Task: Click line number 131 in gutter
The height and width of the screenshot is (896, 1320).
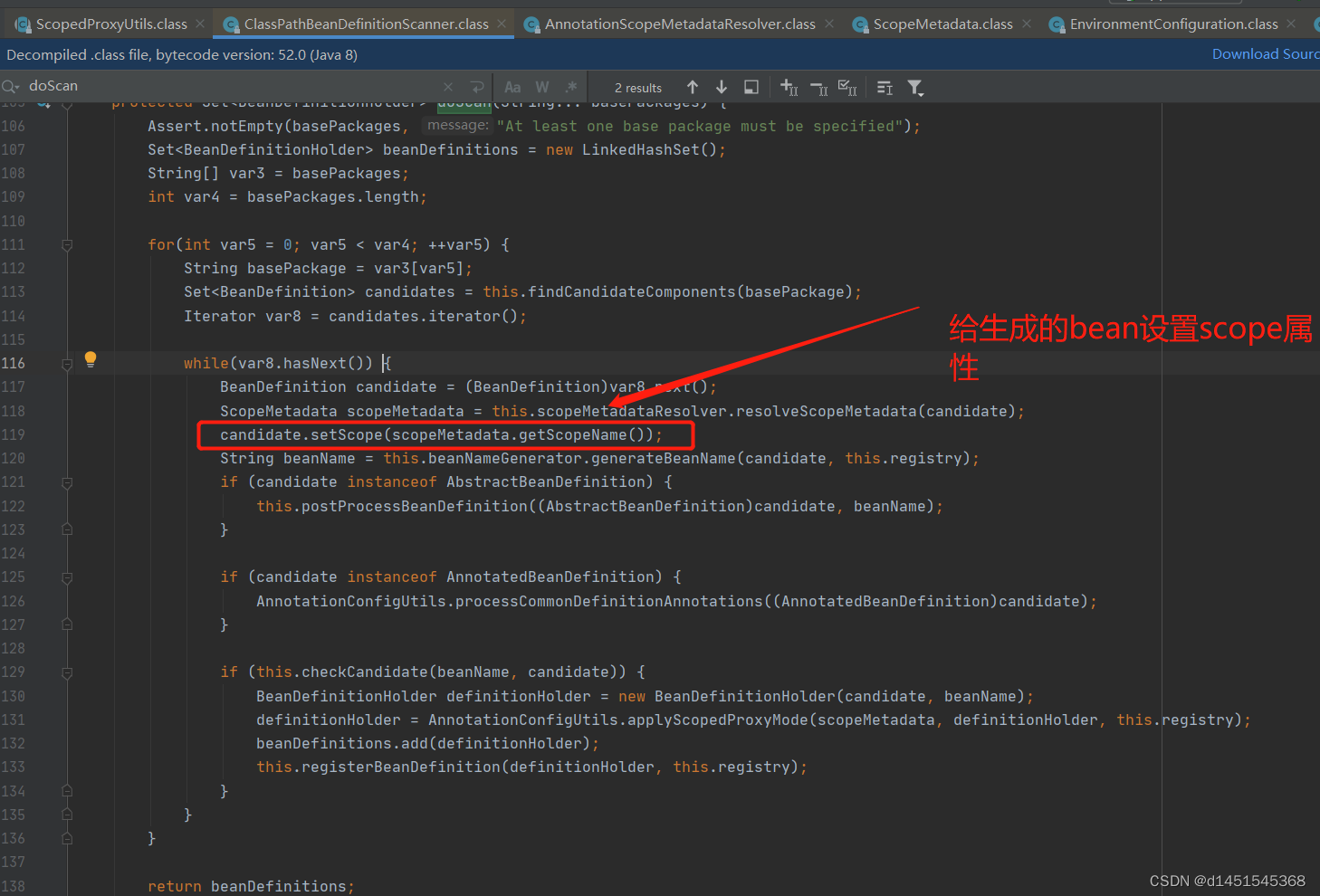Action: [x=14, y=720]
